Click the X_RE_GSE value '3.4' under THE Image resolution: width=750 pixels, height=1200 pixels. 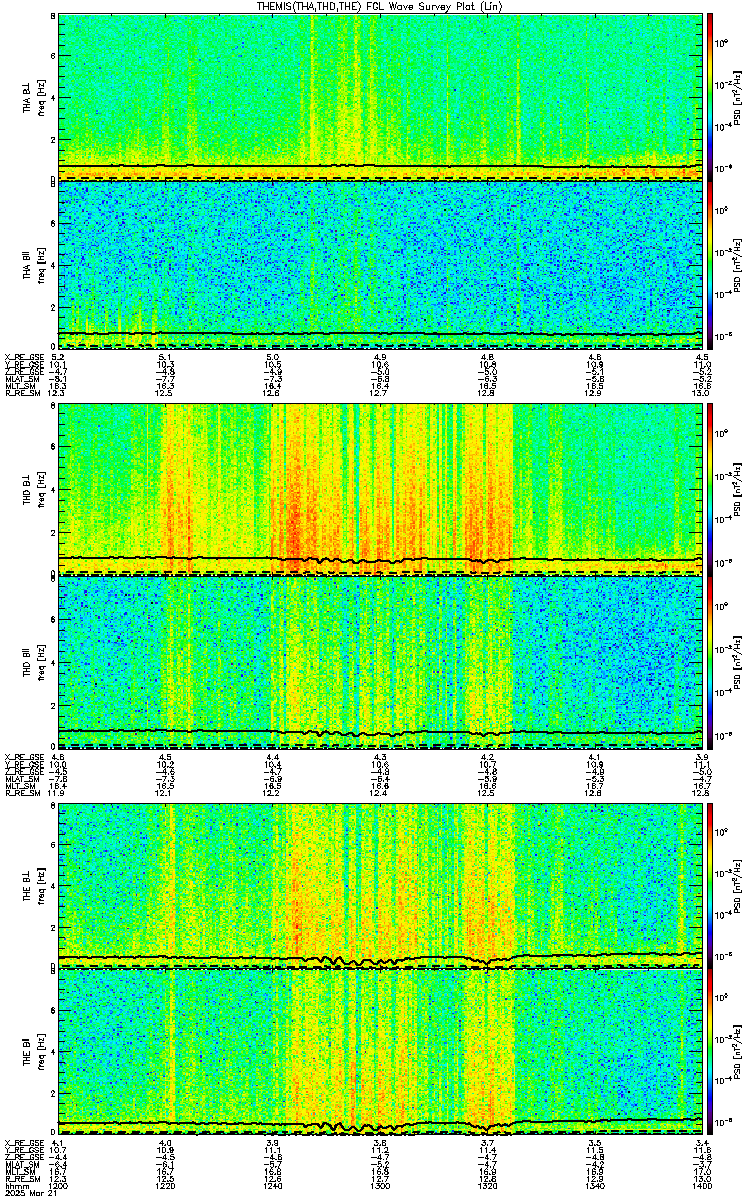point(702,1142)
